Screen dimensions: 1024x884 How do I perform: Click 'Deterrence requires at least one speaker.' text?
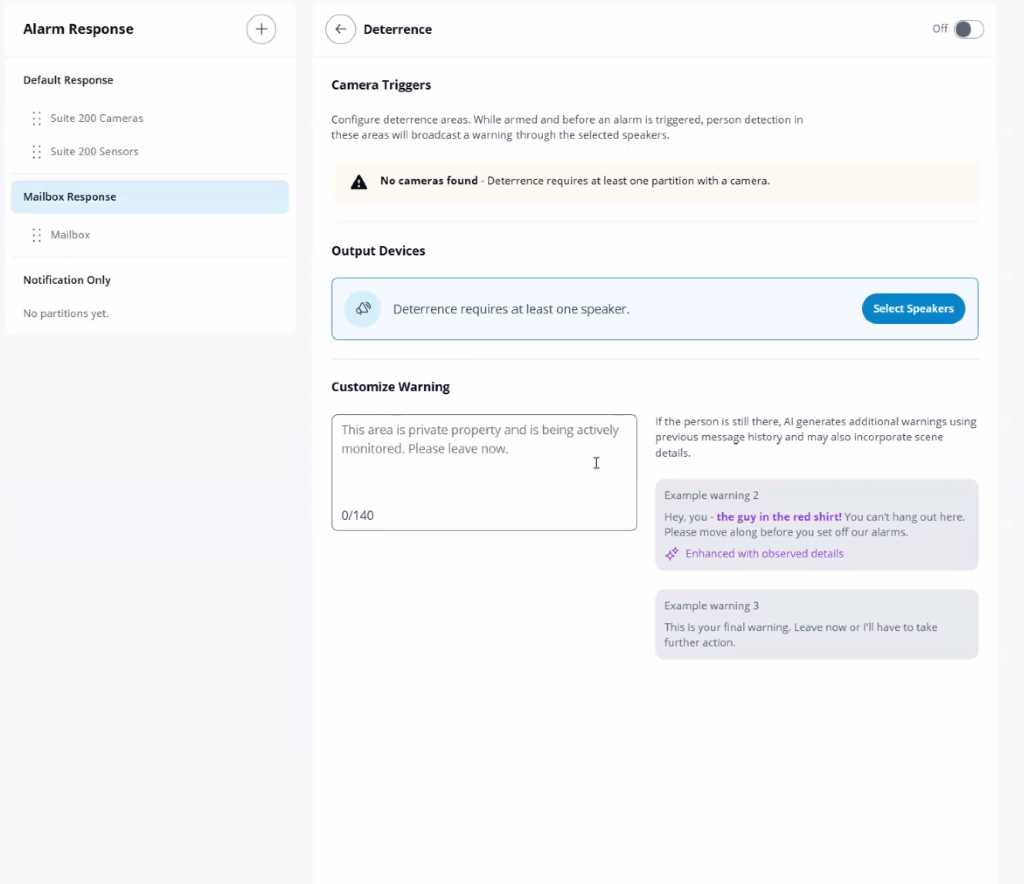point(511,309)
